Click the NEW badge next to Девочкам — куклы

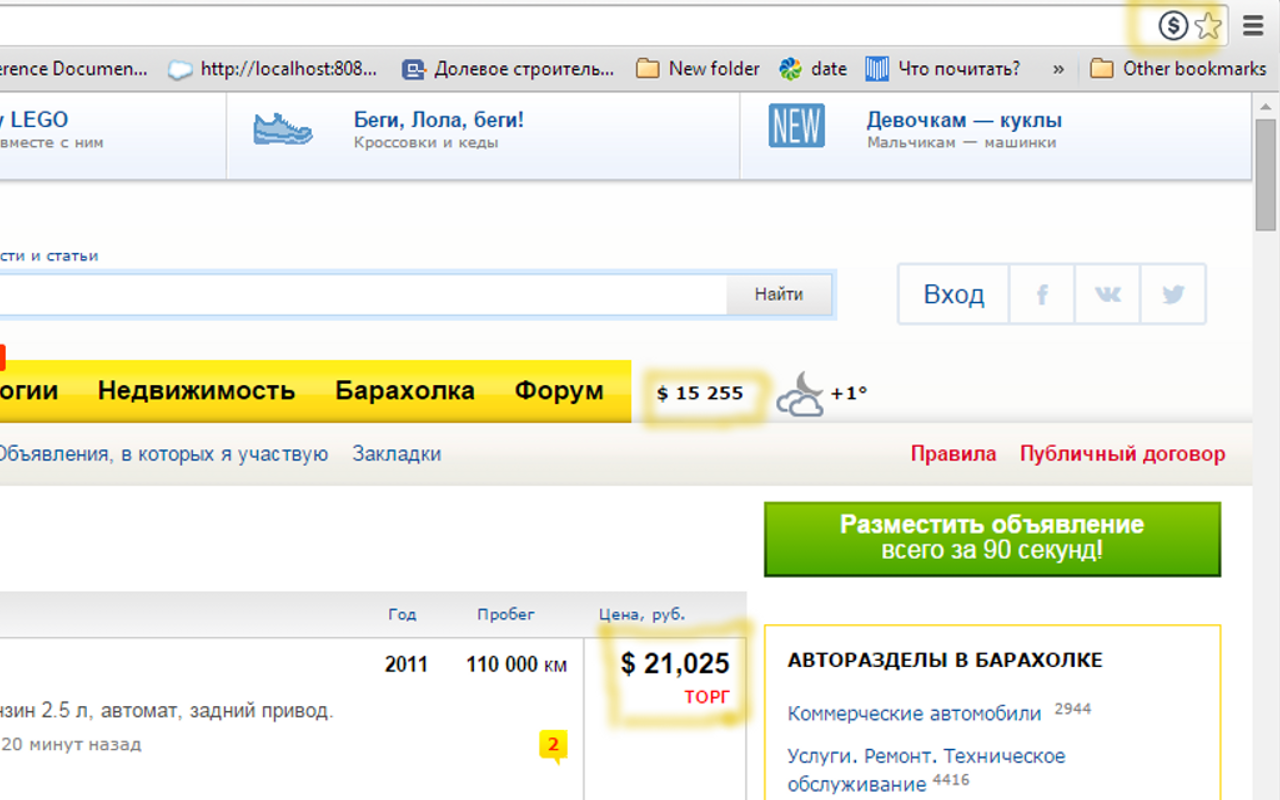point(796,127)
